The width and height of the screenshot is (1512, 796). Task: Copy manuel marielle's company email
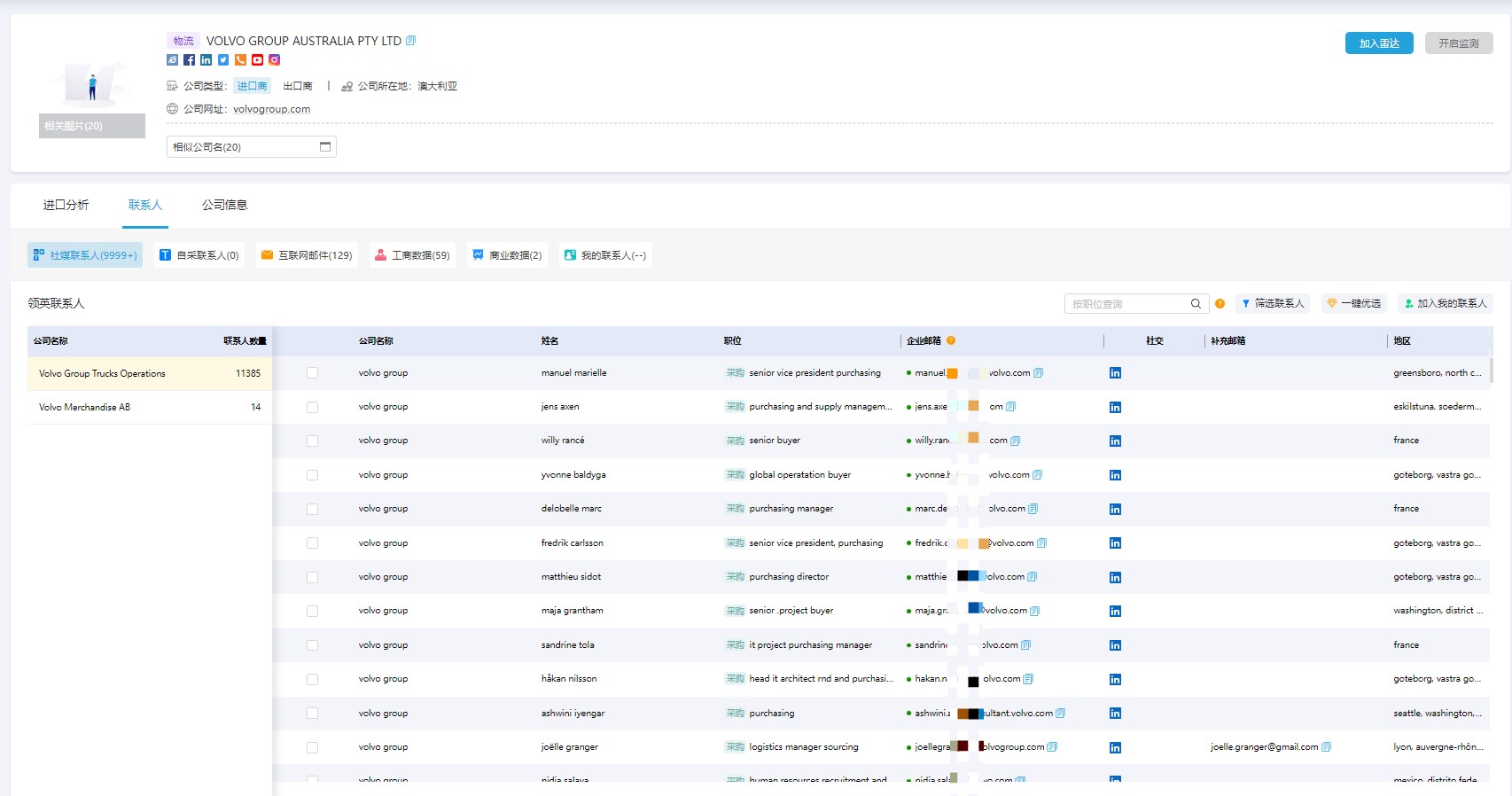(x=1039, y=373)
